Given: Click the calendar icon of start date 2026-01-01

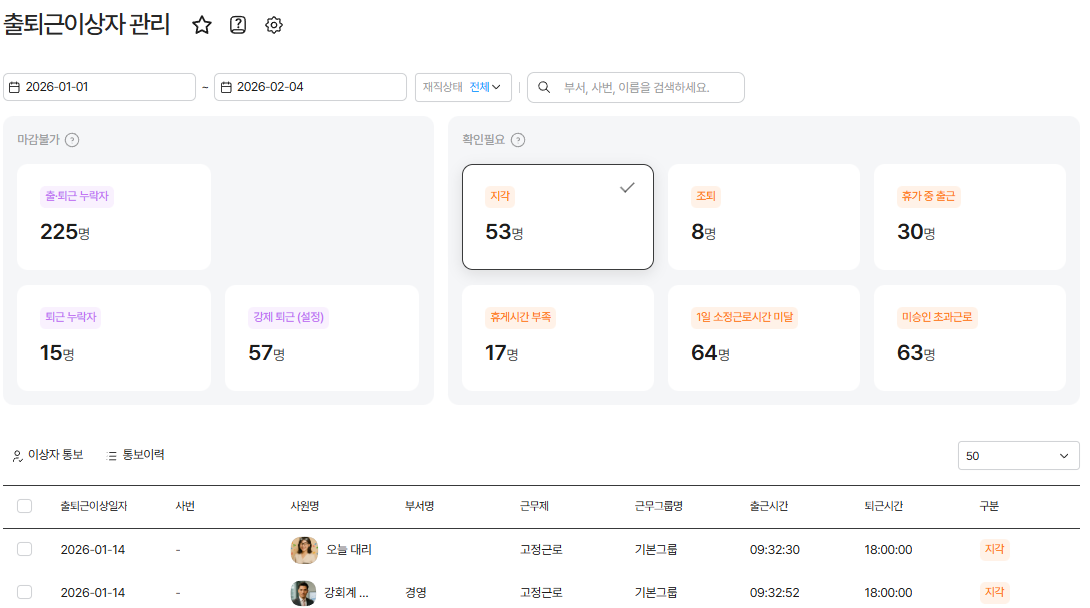Looking at the screenshot, I should coord(14,87).
